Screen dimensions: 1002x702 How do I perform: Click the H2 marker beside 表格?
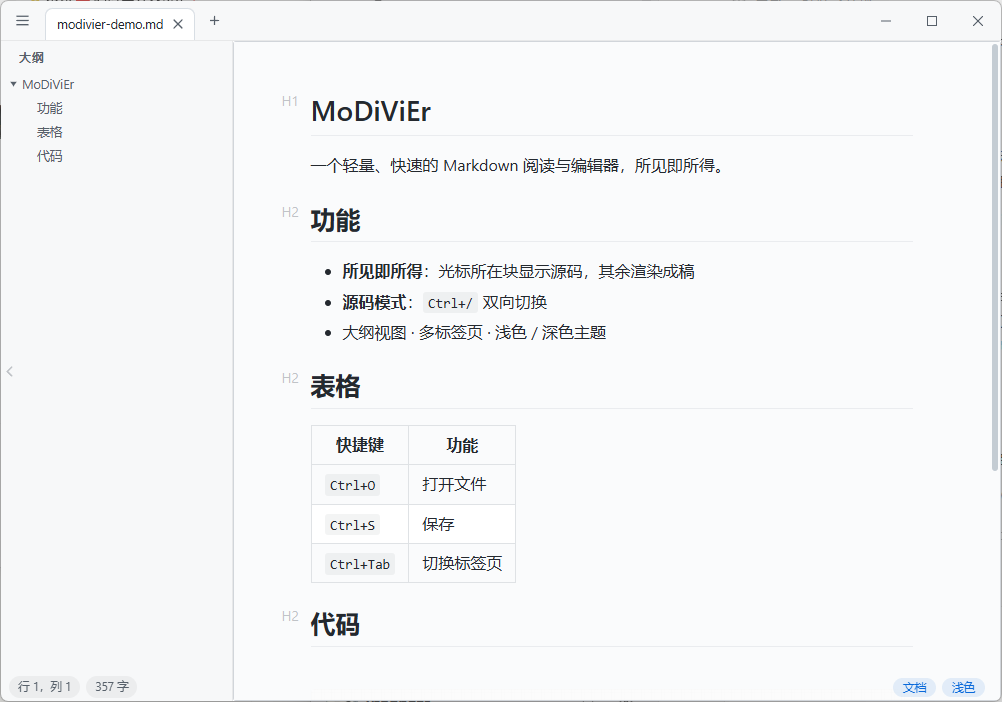point(290,378)
